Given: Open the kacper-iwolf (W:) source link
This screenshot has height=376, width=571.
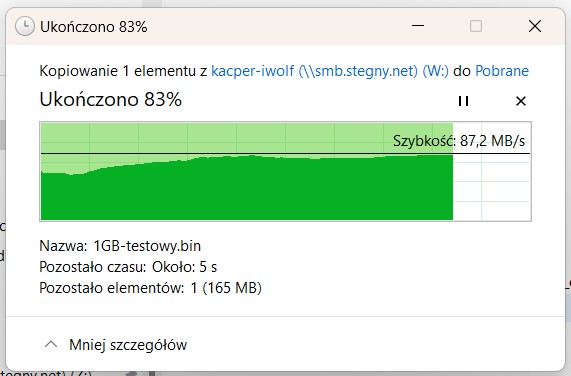Looking at the screenshot, I should [330, 71].
